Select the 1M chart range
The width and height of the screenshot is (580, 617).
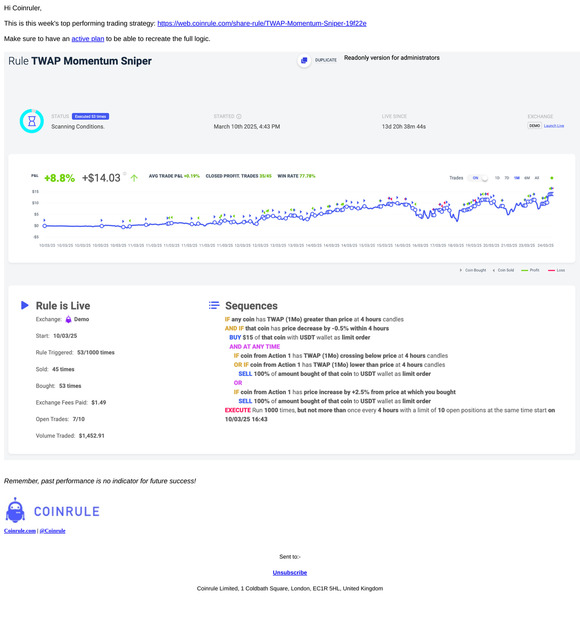coord(517,178)
